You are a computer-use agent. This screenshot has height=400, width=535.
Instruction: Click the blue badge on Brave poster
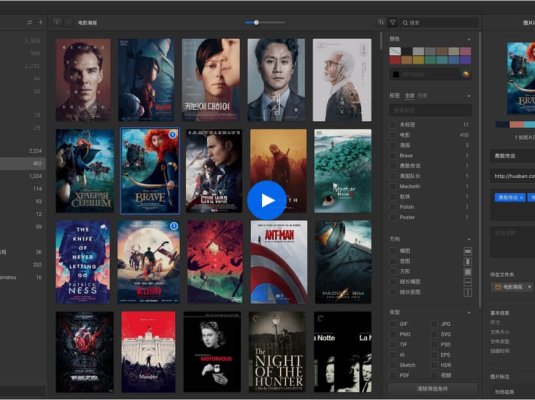173,134
